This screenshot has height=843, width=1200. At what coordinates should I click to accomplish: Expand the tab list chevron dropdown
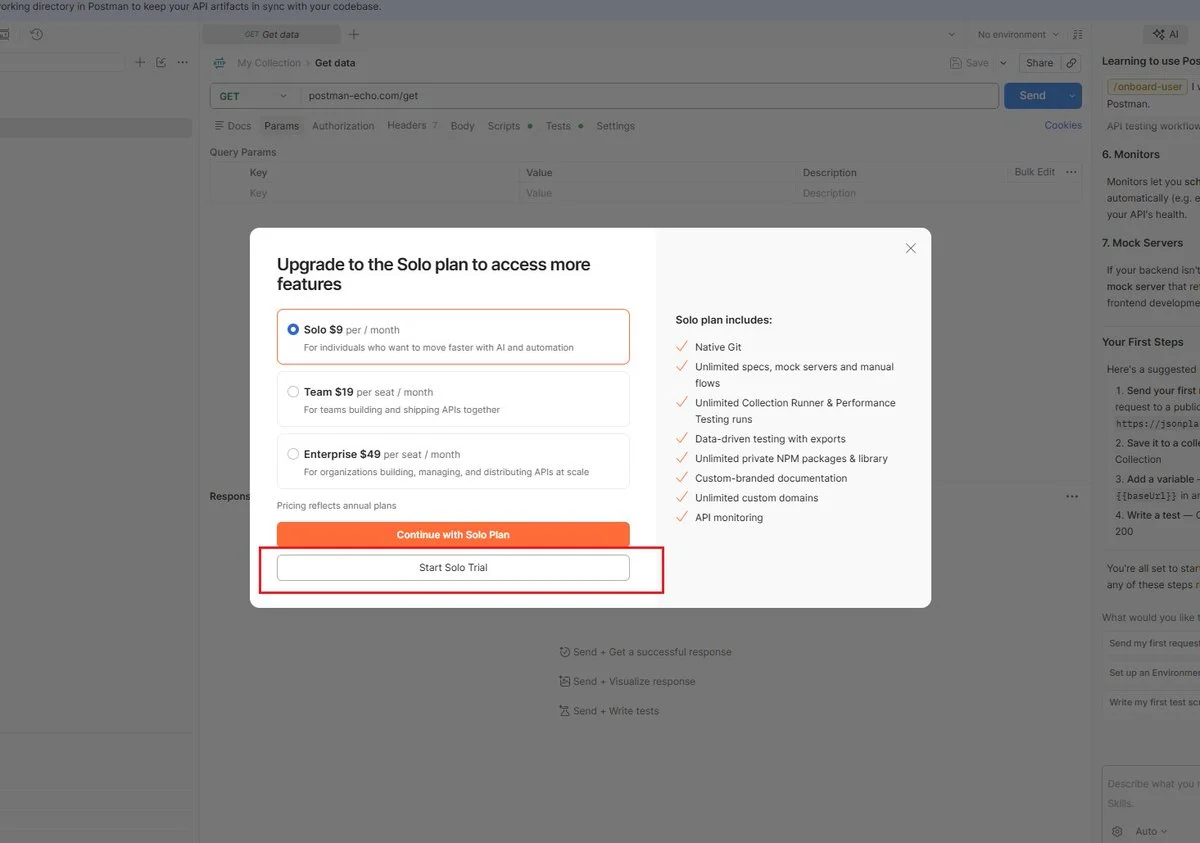tap(950, 34)
